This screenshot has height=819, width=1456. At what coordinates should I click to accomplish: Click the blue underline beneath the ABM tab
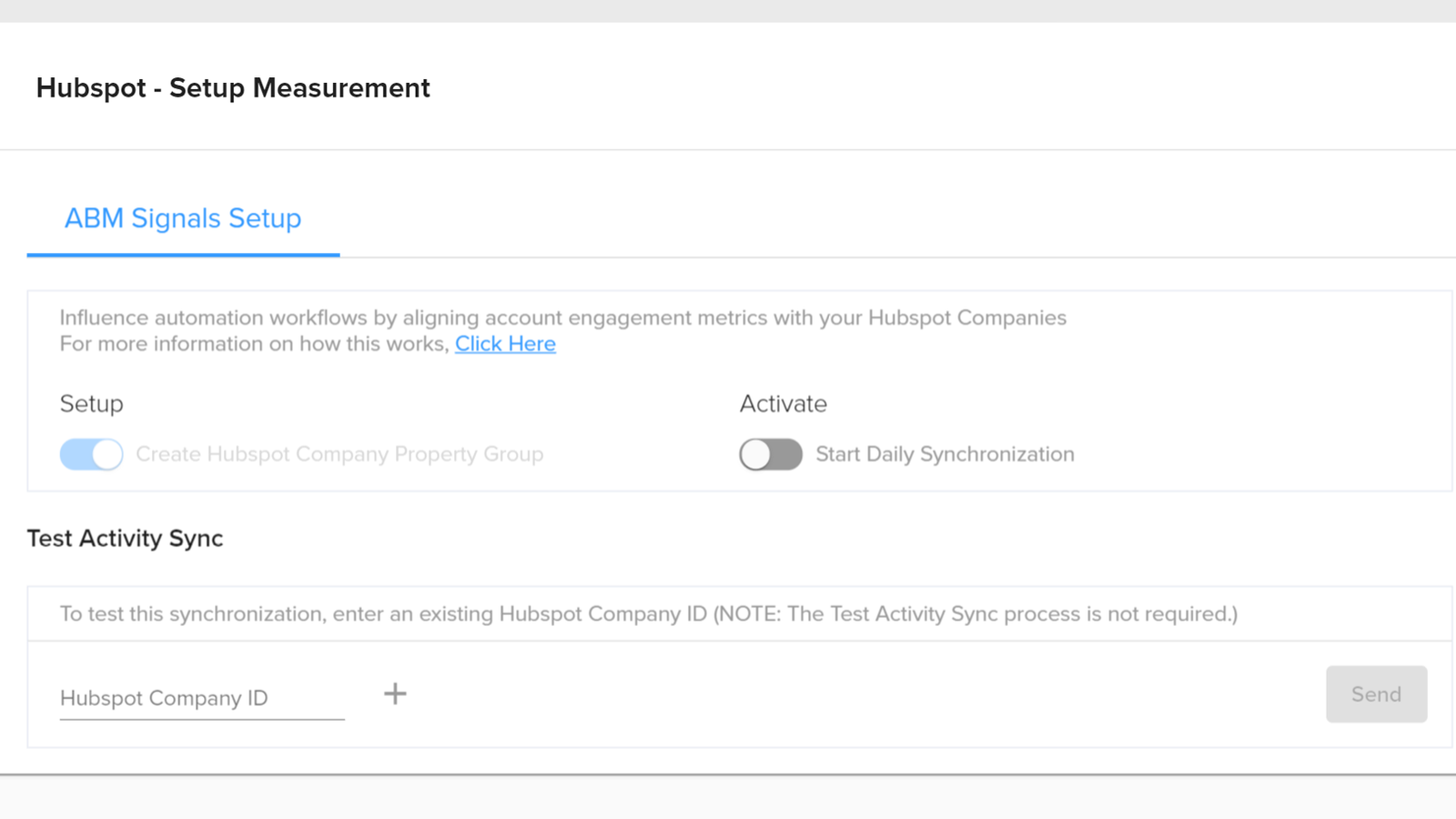click(x=183, y=255)
